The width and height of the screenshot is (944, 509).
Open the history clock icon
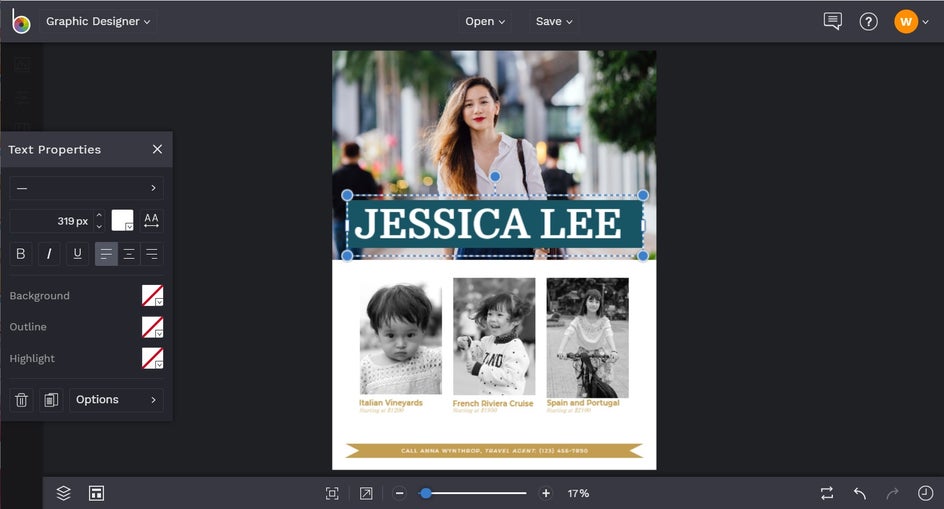925,493
